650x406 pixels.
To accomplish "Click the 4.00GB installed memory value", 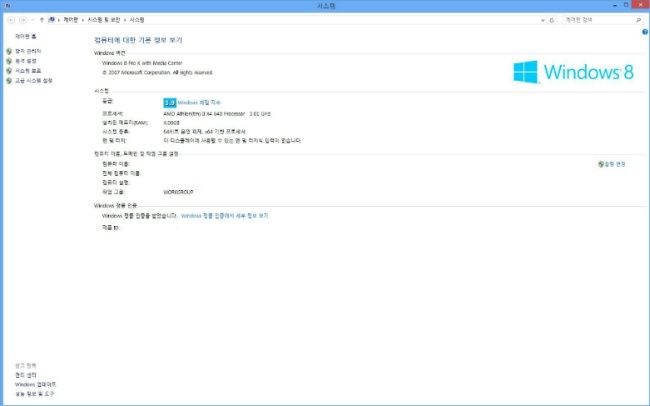I will pyautogui.click(x=172, y=123).
